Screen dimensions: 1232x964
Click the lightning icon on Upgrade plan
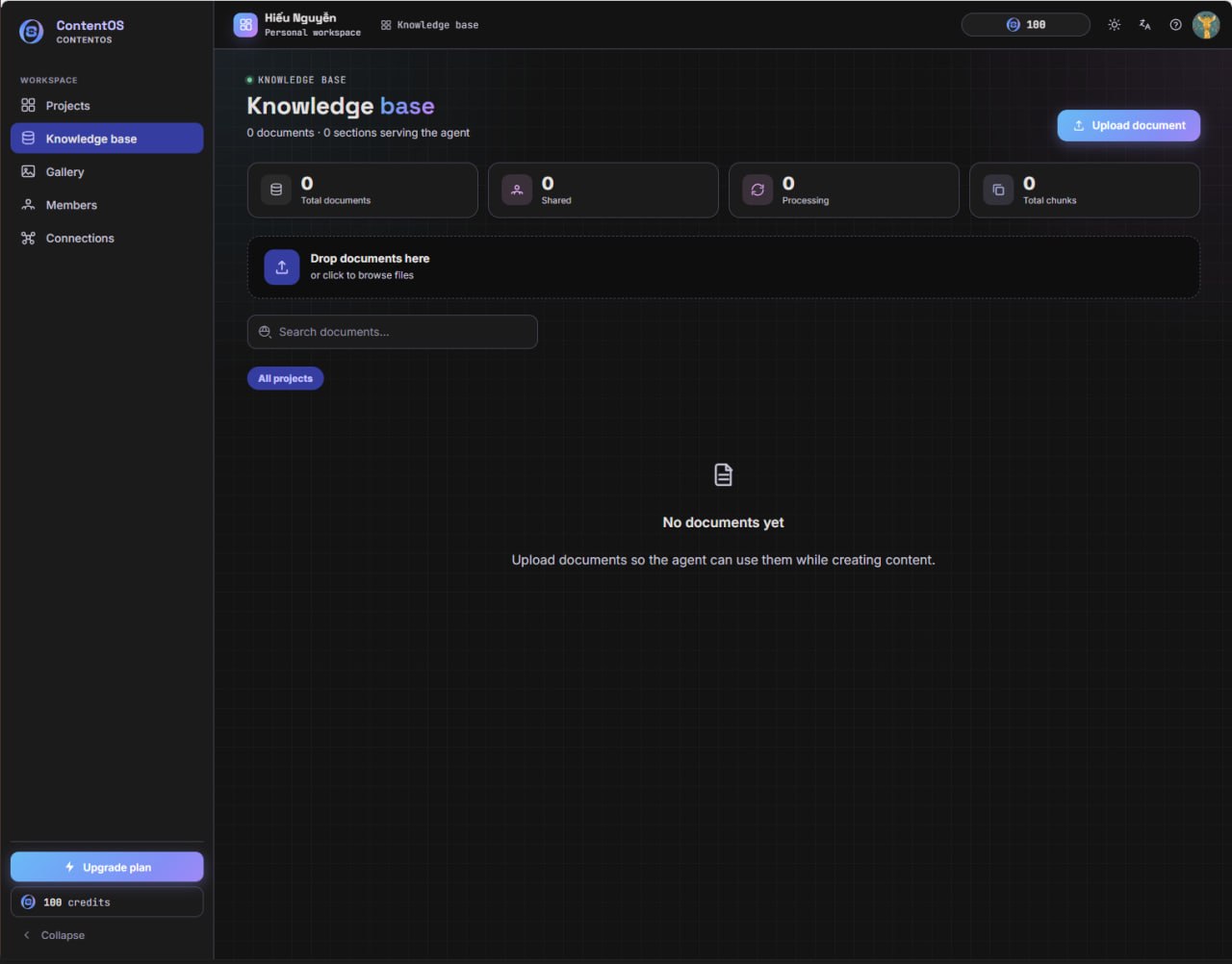point(69,867)
